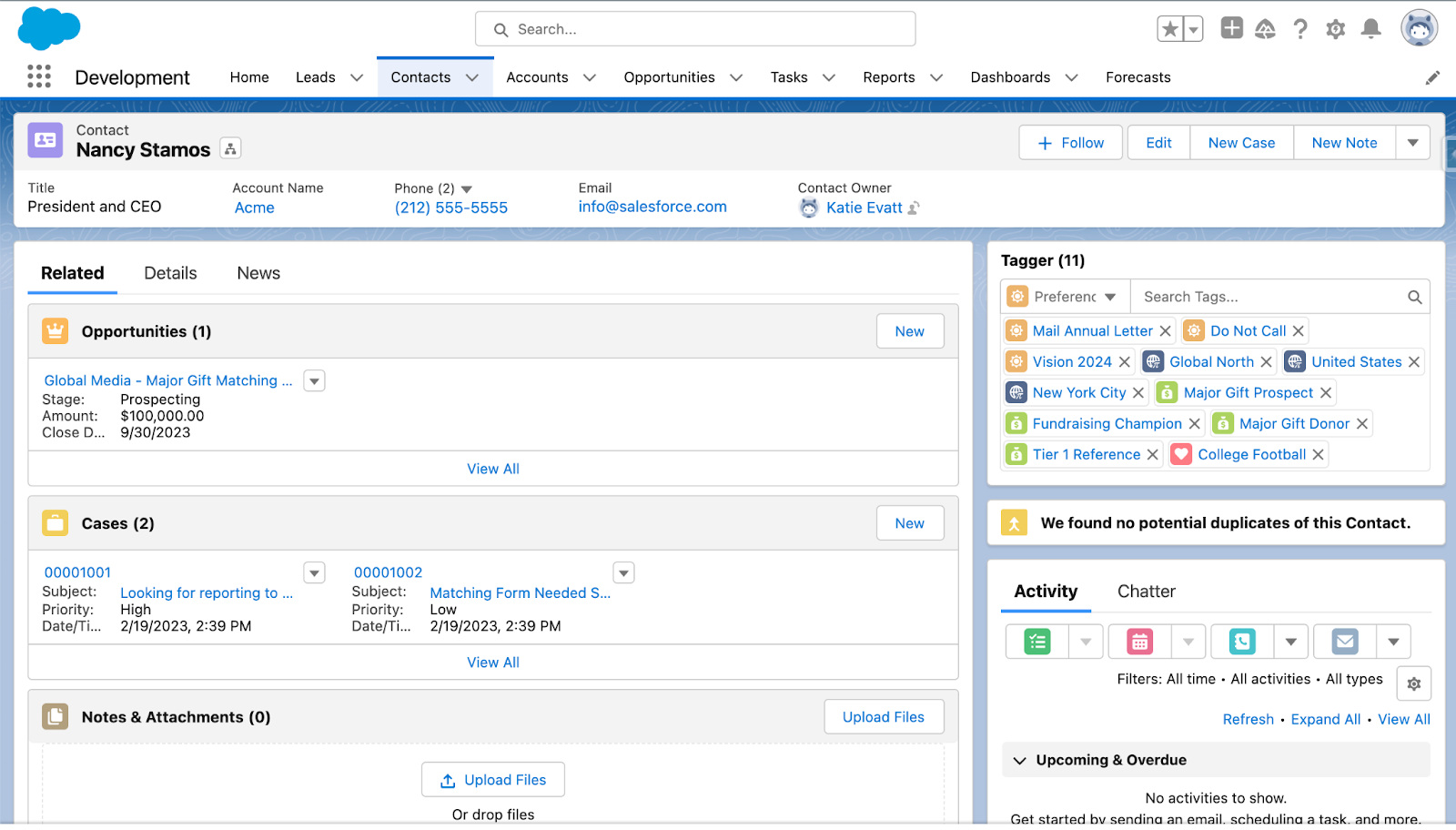Click the New Case button
Screen dimensions: 1456x830
(x=1241, y=143)
